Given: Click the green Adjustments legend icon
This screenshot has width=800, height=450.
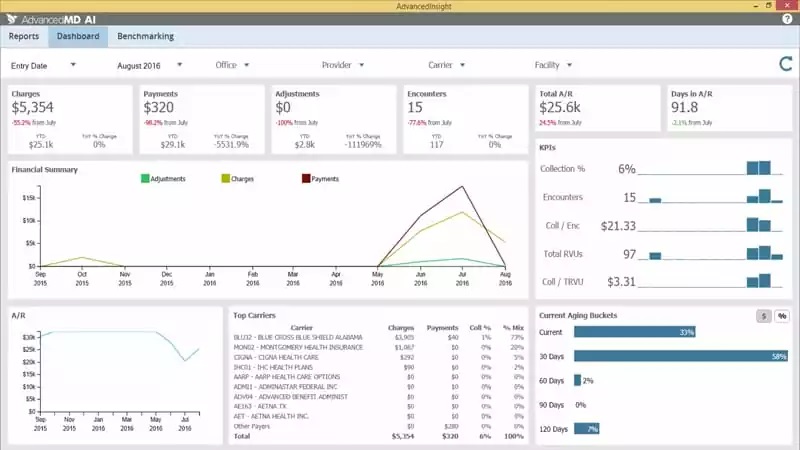Looking at the screenshot, I should pos(145,179).
